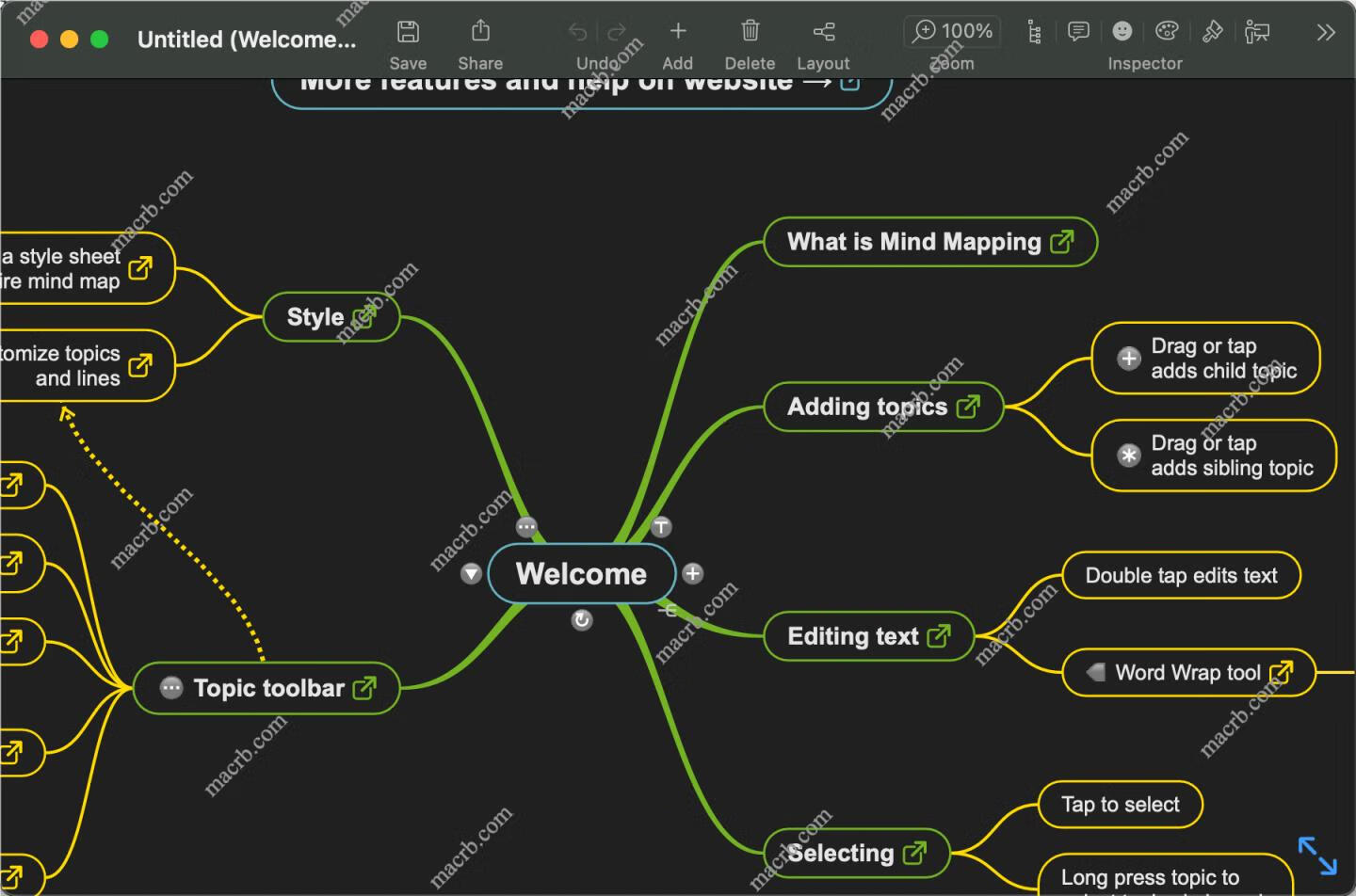Open link icon on Word Wrap tool

(x=1281, y=672)
